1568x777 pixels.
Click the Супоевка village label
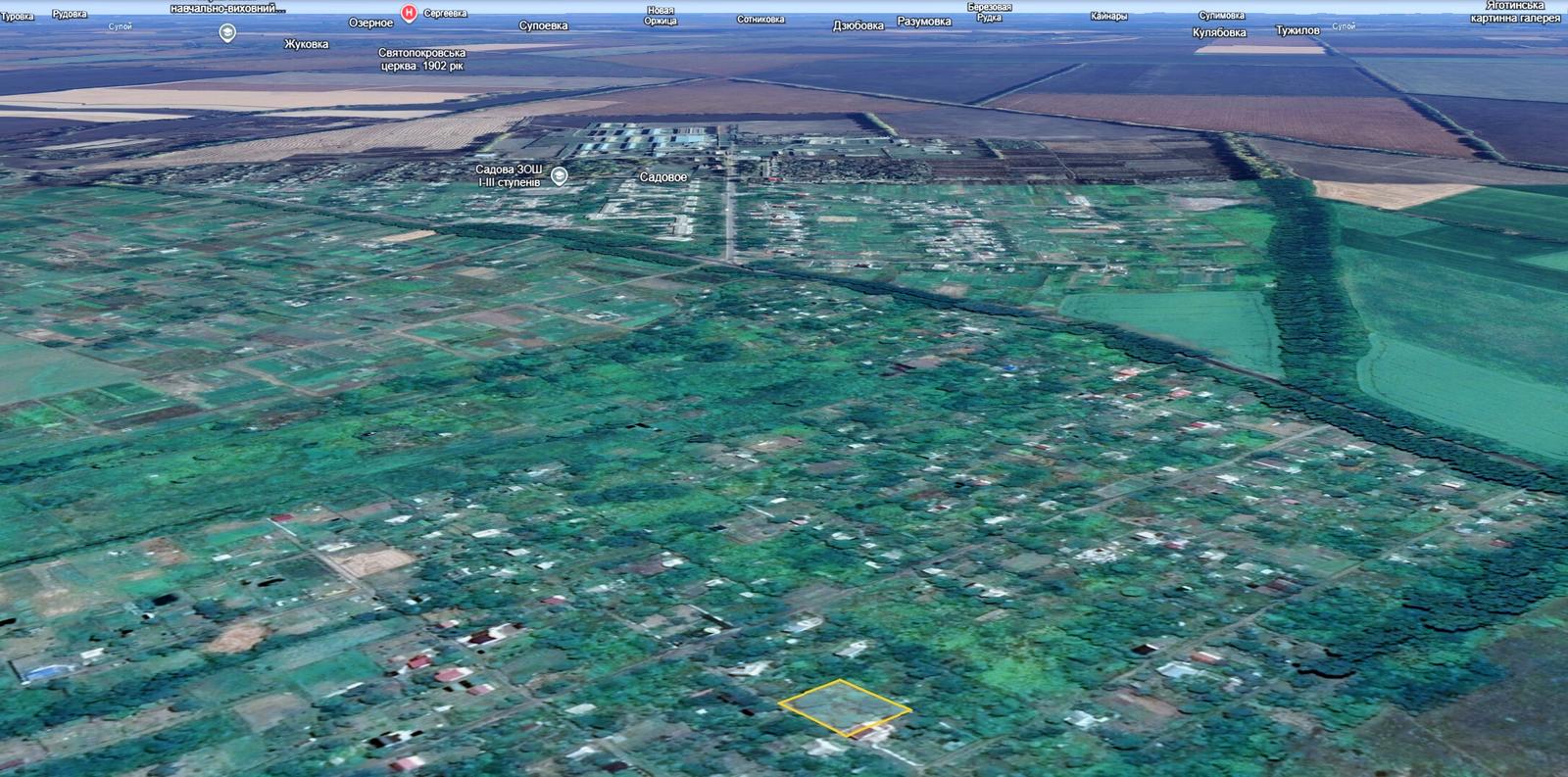[x=543, y=25]
